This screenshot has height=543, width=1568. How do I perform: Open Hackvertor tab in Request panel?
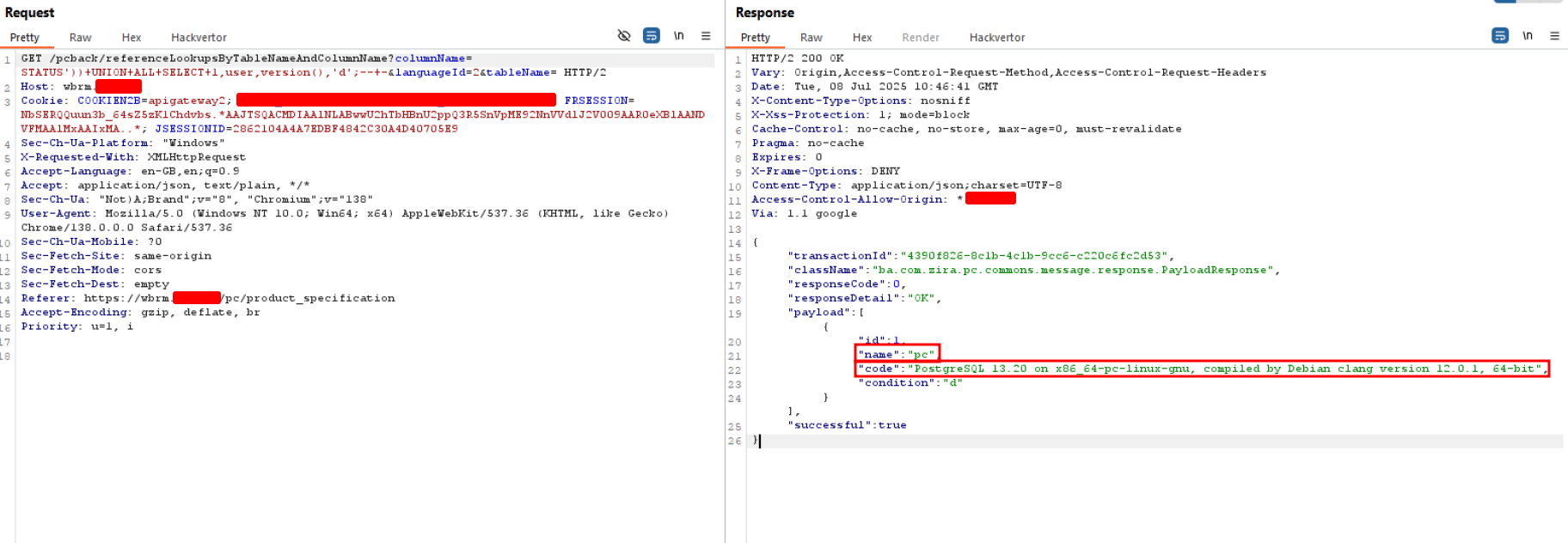199,38
